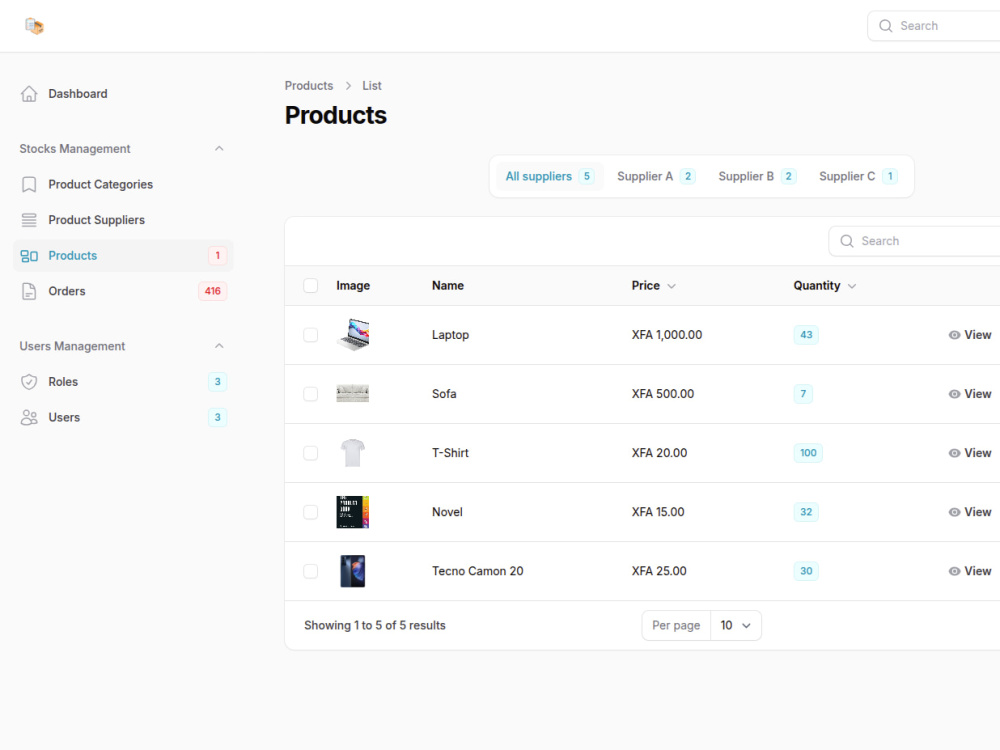Check the Novel row checkbox

point(311,512)
